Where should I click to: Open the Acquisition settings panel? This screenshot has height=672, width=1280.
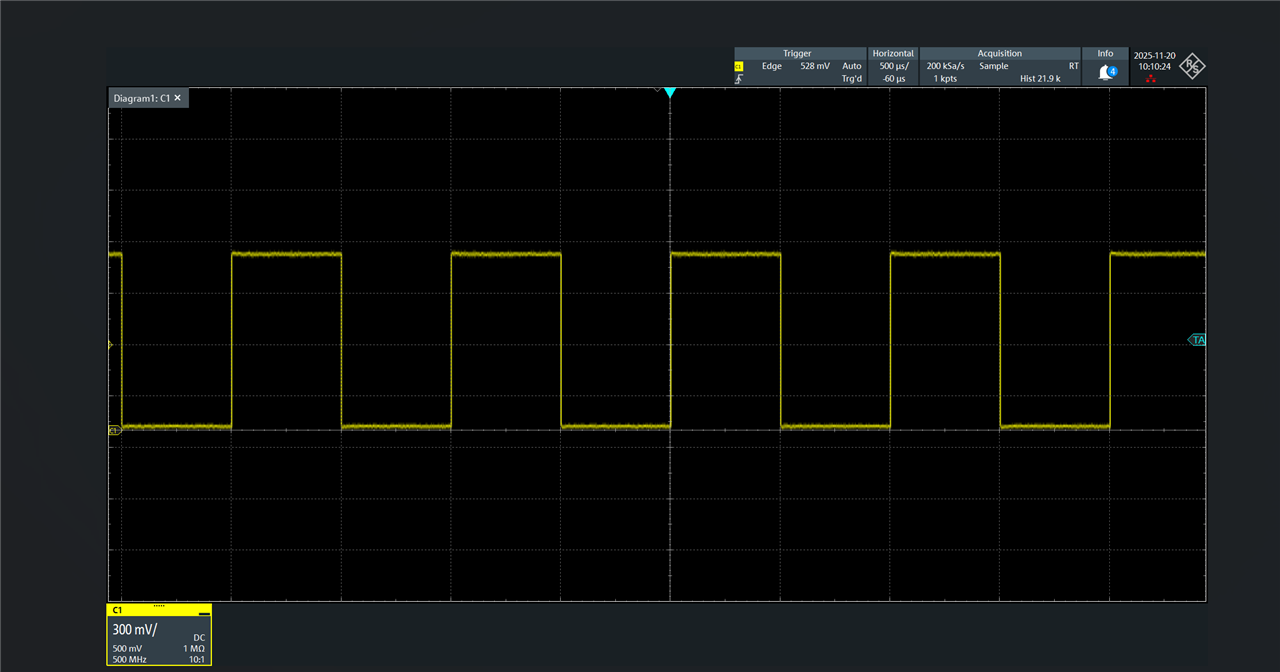click(999, 54)
